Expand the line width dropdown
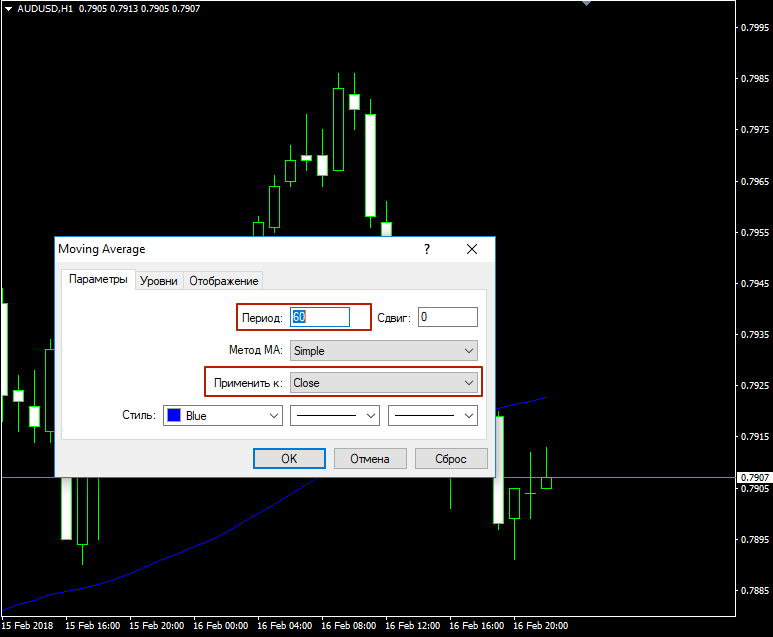 [433, 415]
